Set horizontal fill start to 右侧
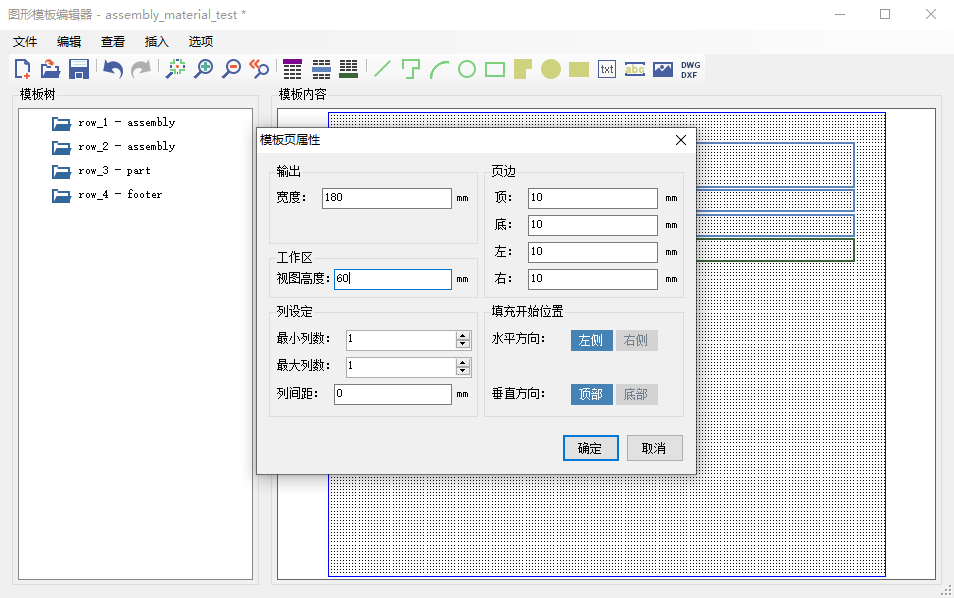954x598 pixels. 636,340
